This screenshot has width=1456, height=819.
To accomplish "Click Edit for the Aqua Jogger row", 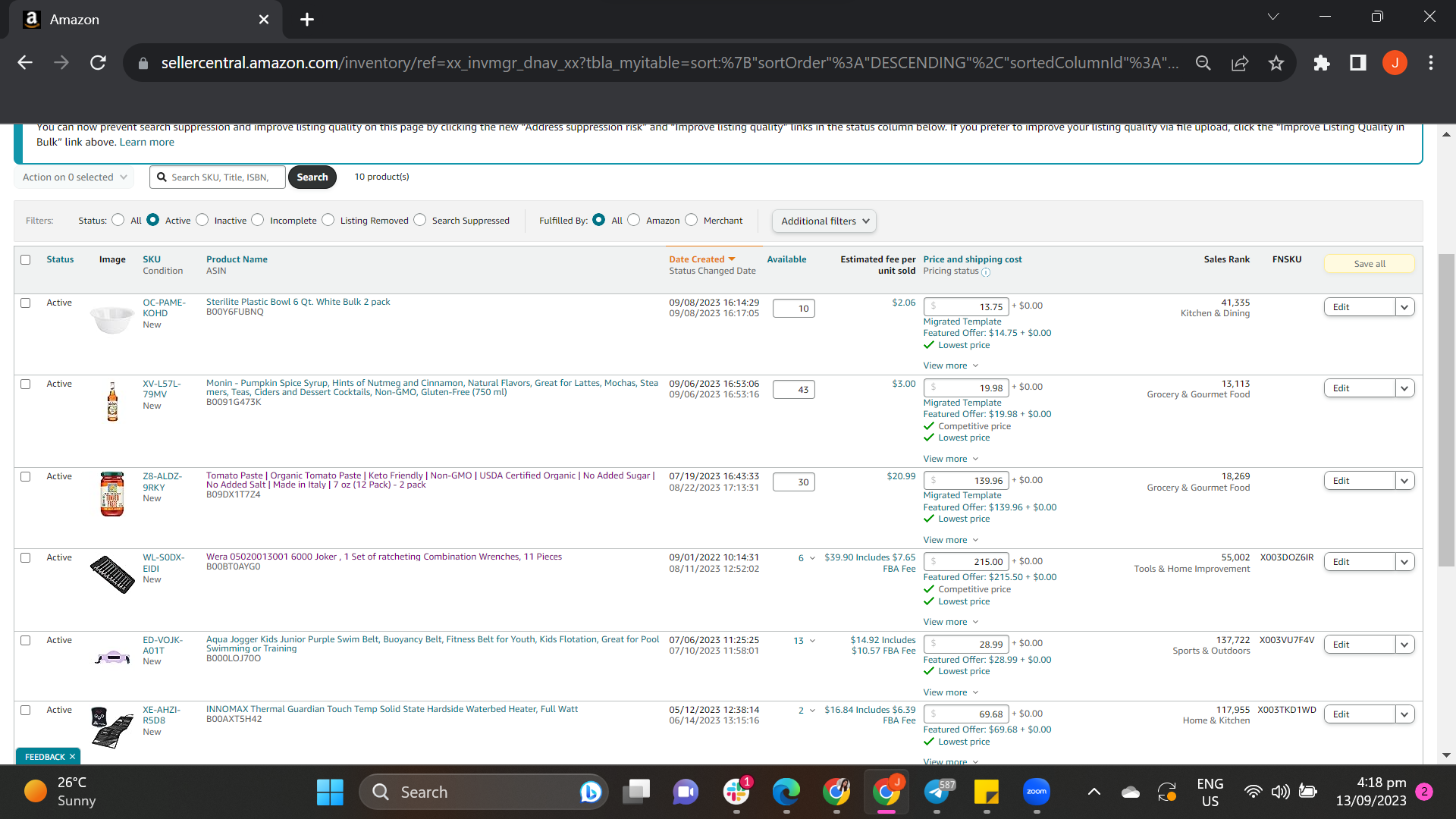I will pos(1360,645).
